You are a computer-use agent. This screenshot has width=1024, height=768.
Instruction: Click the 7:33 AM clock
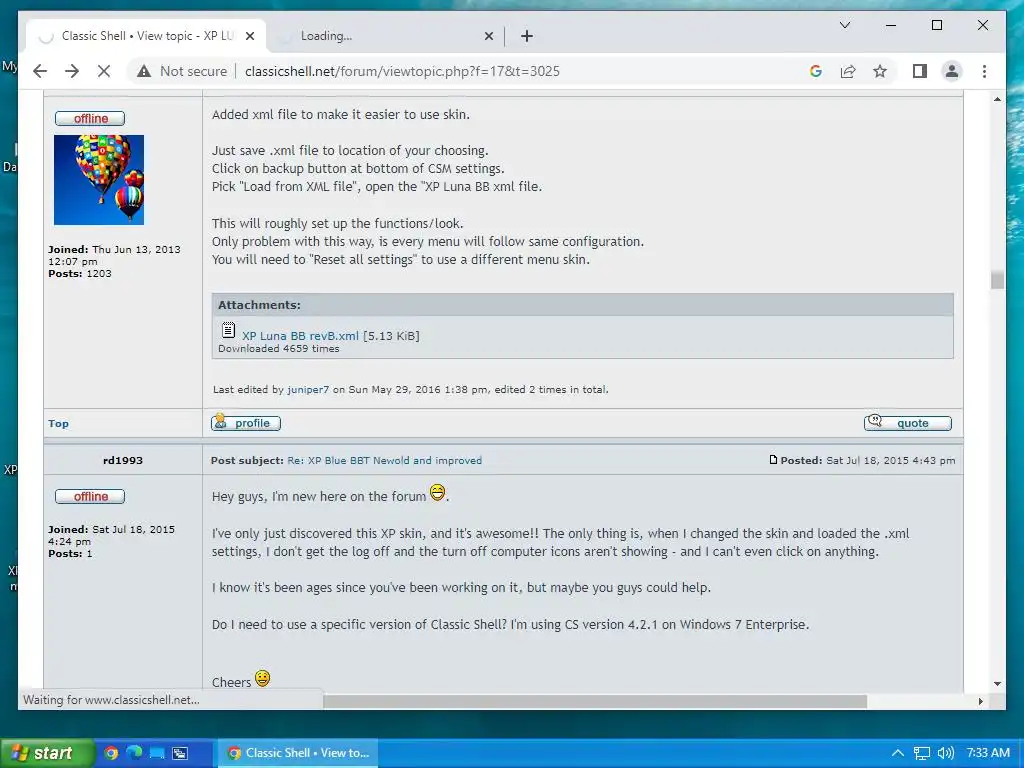[x=988, y=753]
